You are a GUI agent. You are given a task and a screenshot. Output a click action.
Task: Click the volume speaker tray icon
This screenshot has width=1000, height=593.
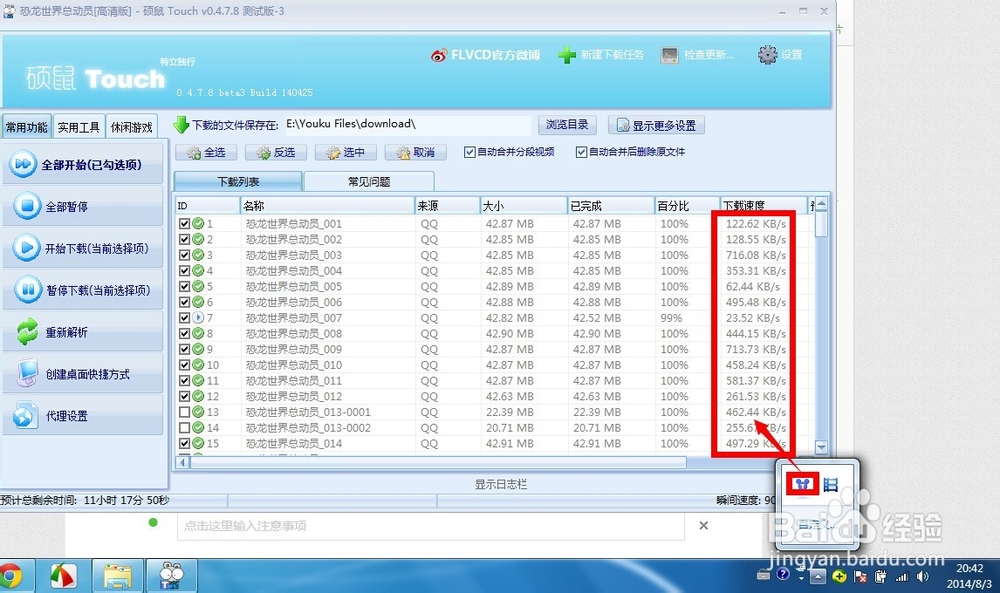(922, 576)
